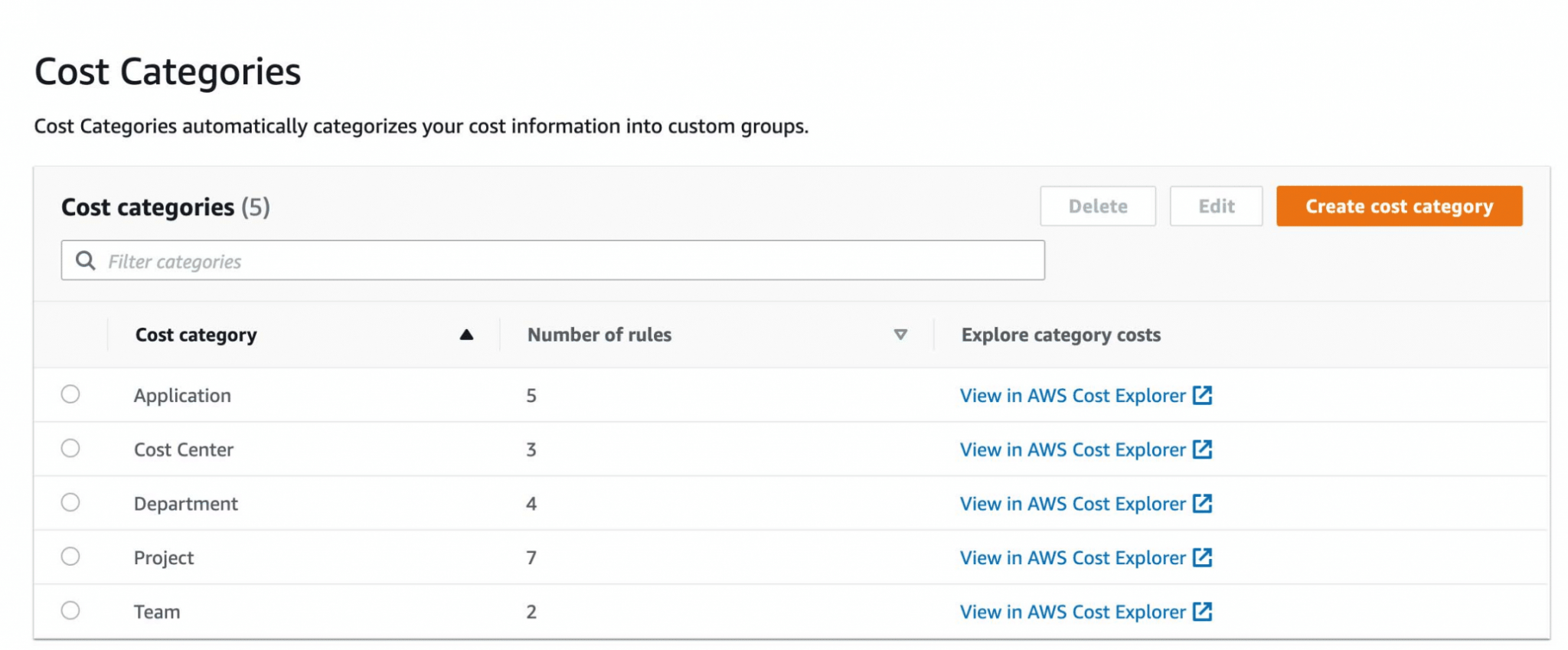The height and width of the screenshot is (650, 1568).
Task: Click external link icon in Cost Center row
Action: click(x=1203, y=449)
